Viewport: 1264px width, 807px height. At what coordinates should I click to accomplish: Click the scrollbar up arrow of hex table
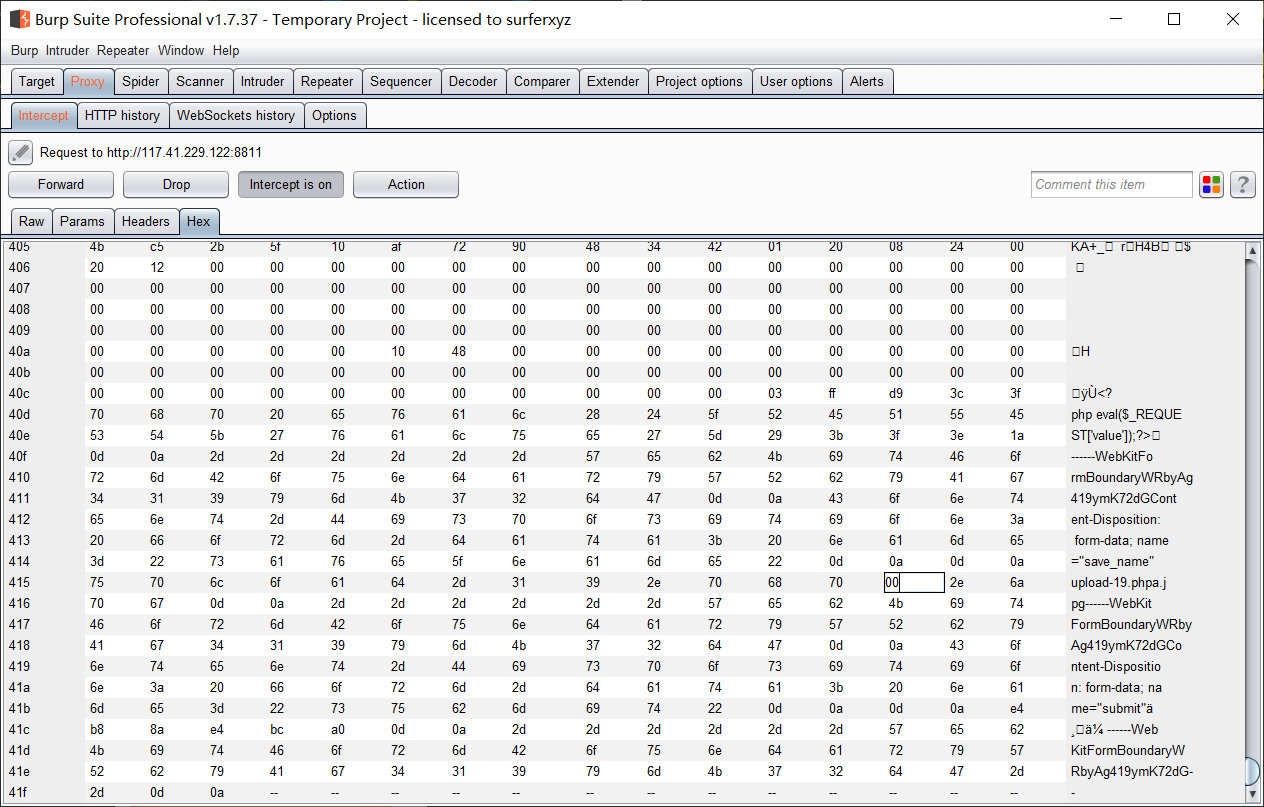(1251, 250)
